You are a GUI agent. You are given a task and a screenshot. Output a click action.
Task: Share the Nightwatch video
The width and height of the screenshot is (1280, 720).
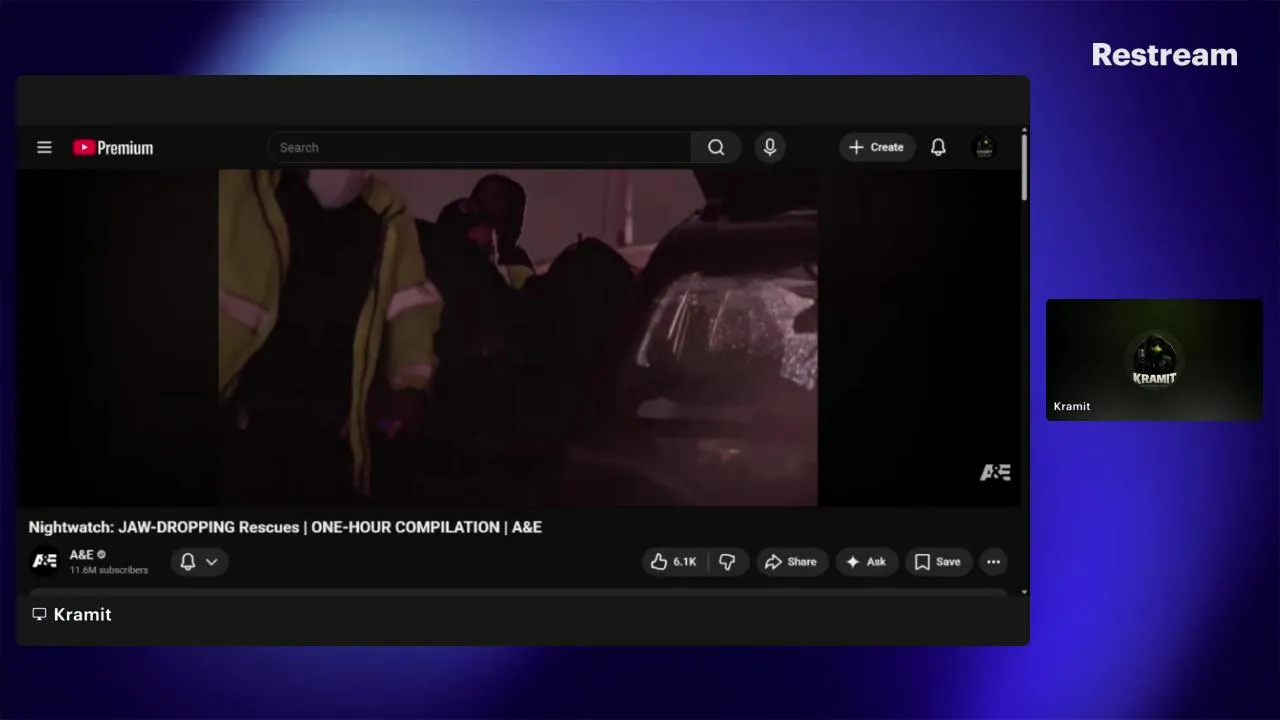tap(791, 562)
